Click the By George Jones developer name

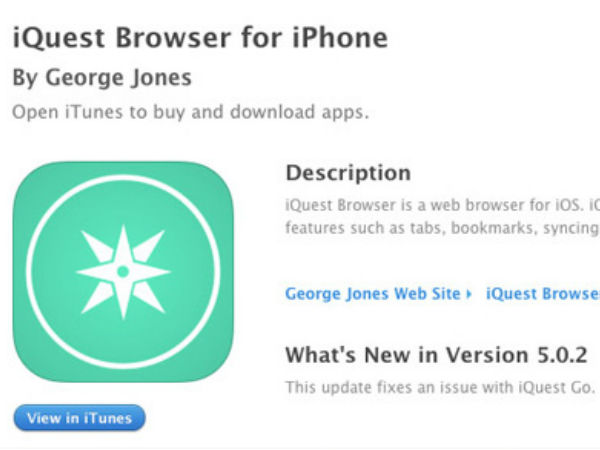(102, 78)
